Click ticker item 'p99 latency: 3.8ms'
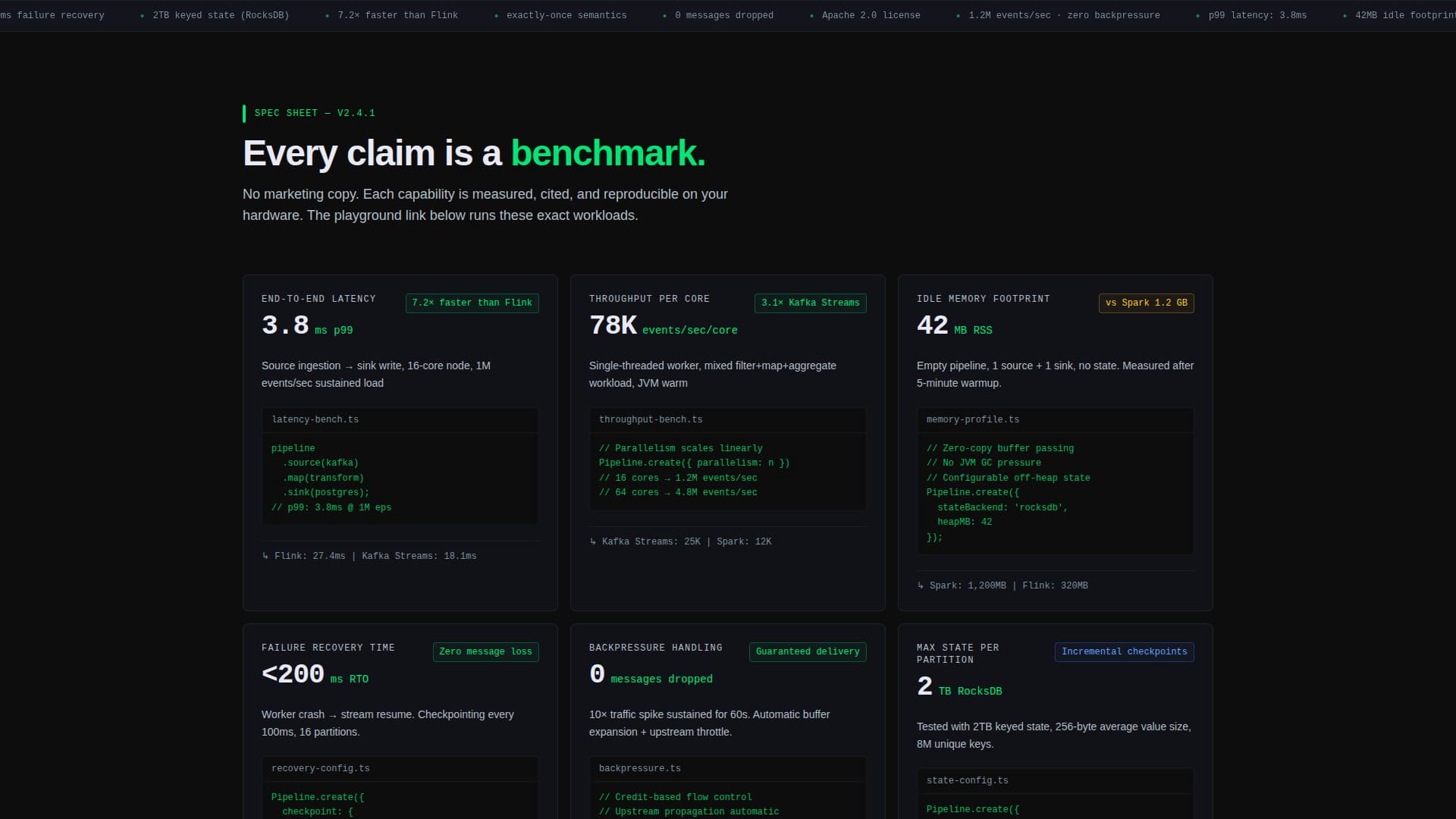Viewport: 1456px width, 819px height. pos(1257,16)
